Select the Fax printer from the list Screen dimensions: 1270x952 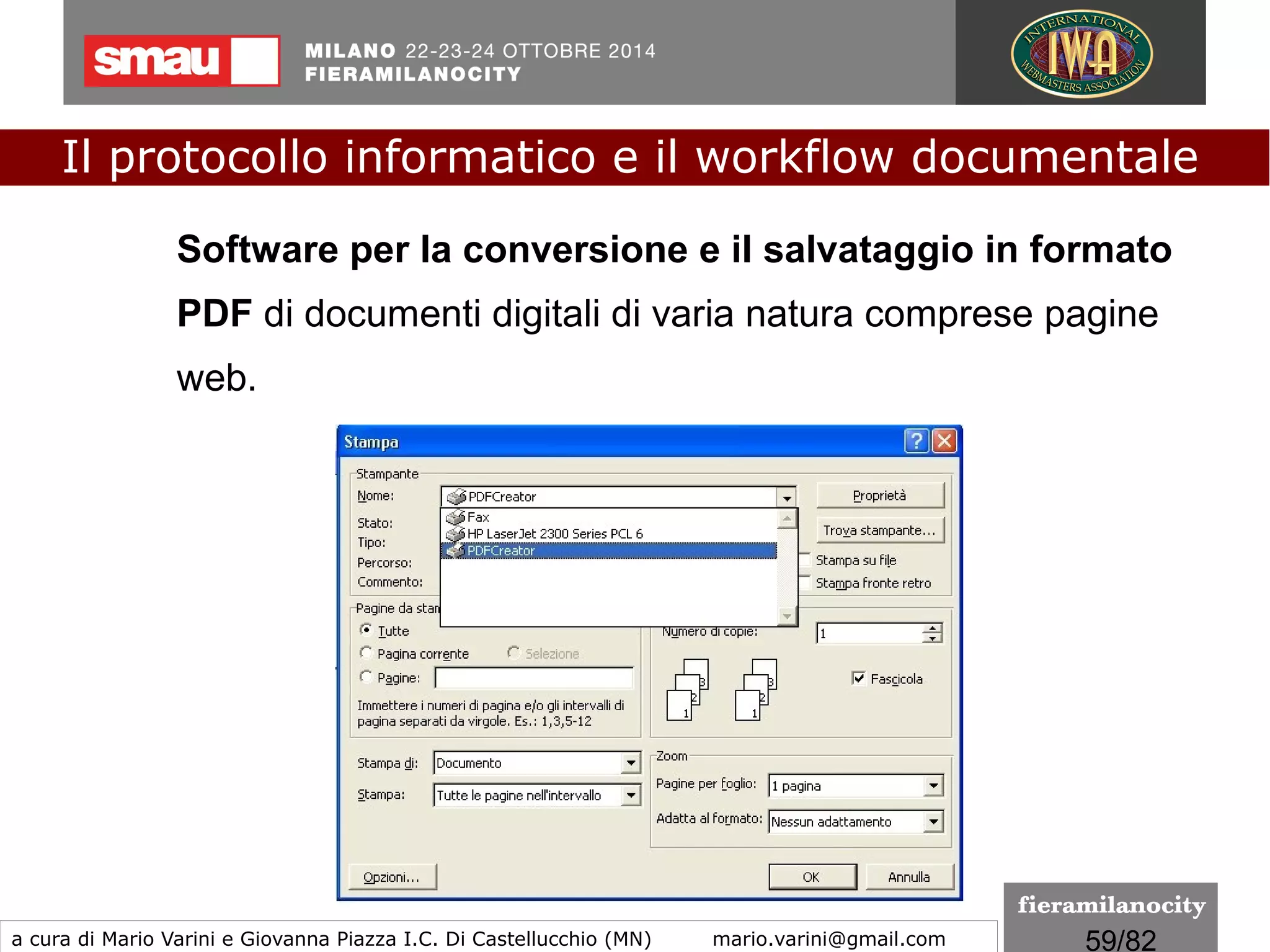coord(608,517)
